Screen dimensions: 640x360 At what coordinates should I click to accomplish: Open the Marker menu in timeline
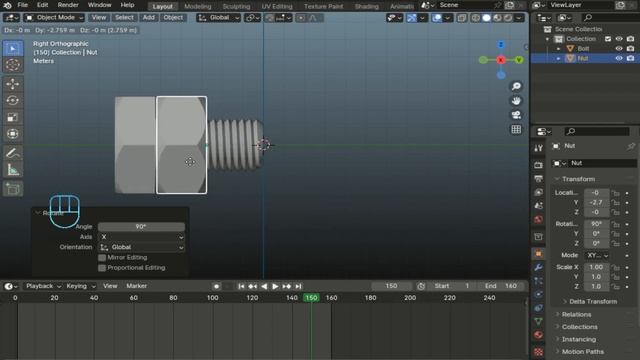pyautogui.click(x=136, y=286)
